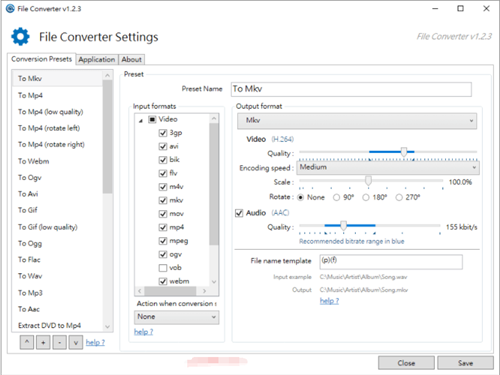Screen dimensions: 500x375
Task: Click the move preset up arrow button
Action: pyautogui.click(x=27, y=342)
